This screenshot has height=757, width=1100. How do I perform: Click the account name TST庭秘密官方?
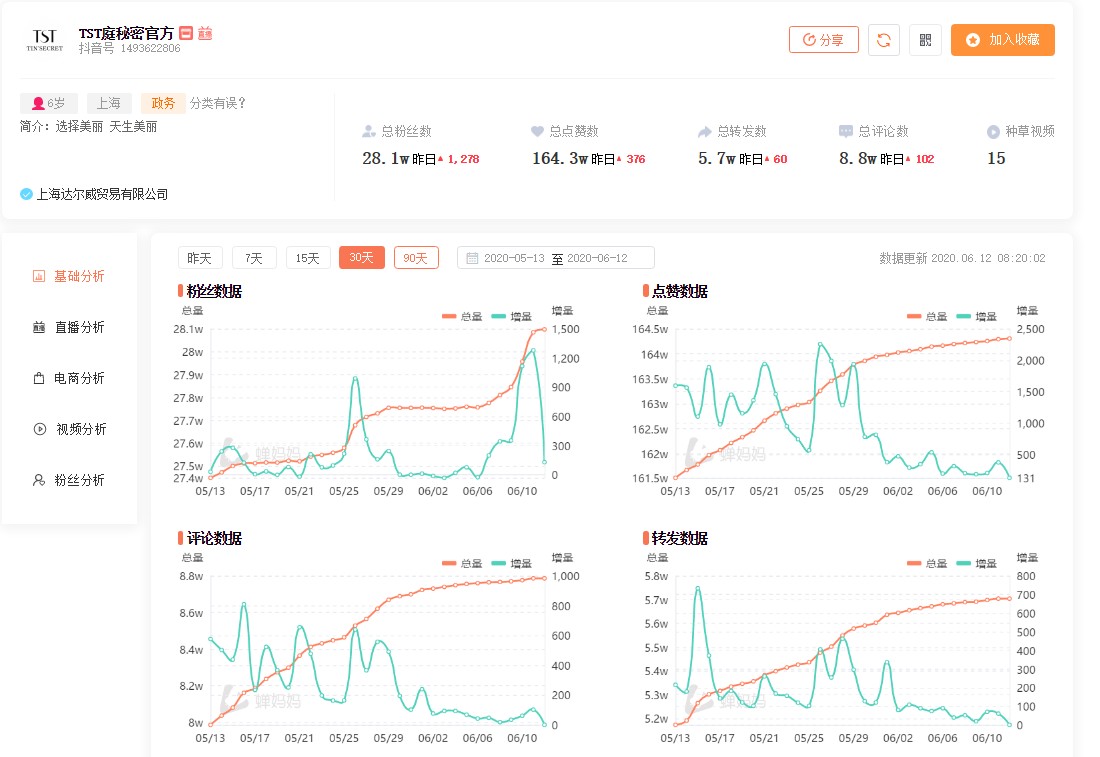(126, 33)
